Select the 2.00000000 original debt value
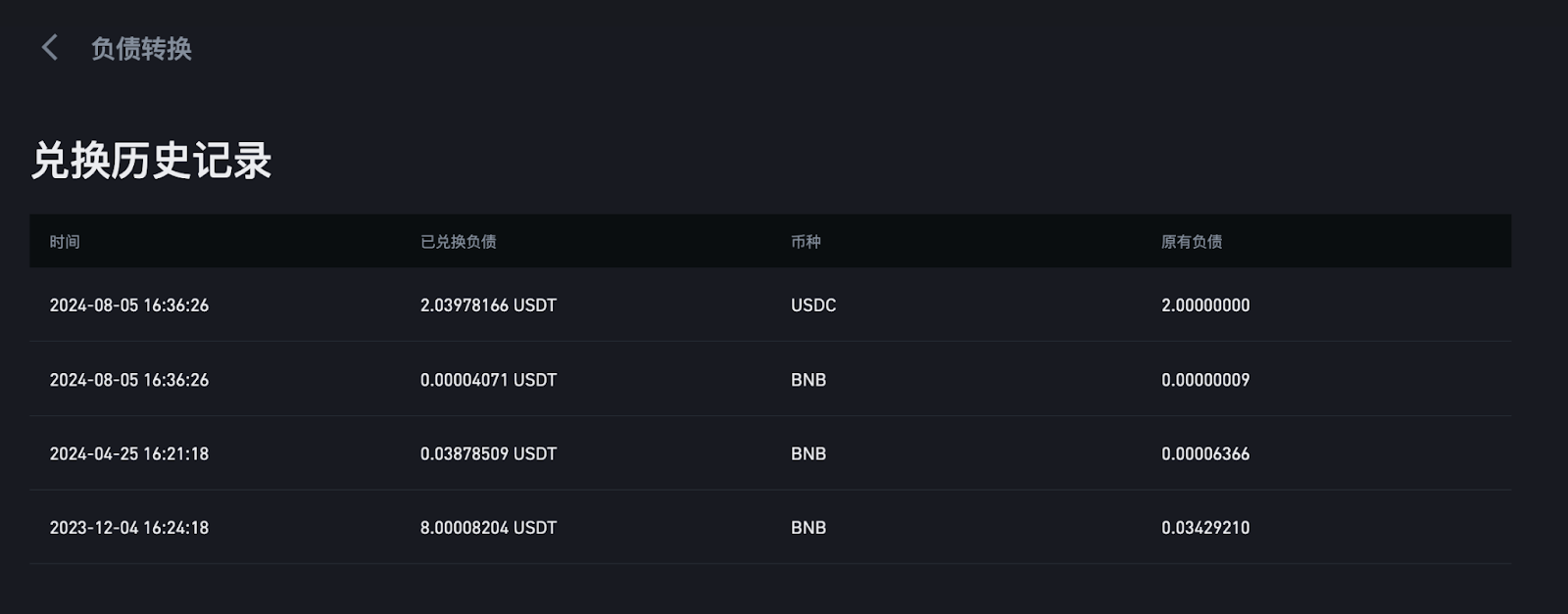The height and width of the screenshot is (614, 1568). [1205, 306]
